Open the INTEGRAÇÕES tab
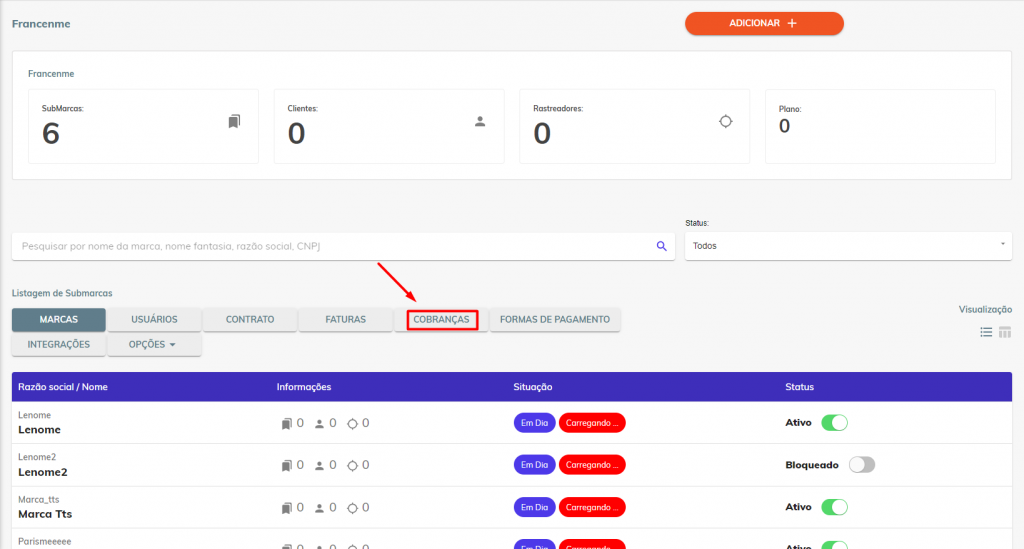 coord(59,344)
